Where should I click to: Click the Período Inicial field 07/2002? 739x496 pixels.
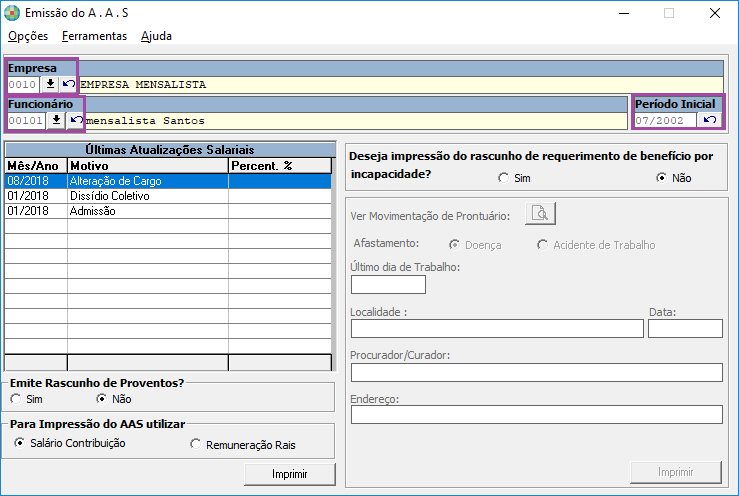pos(665,120)
